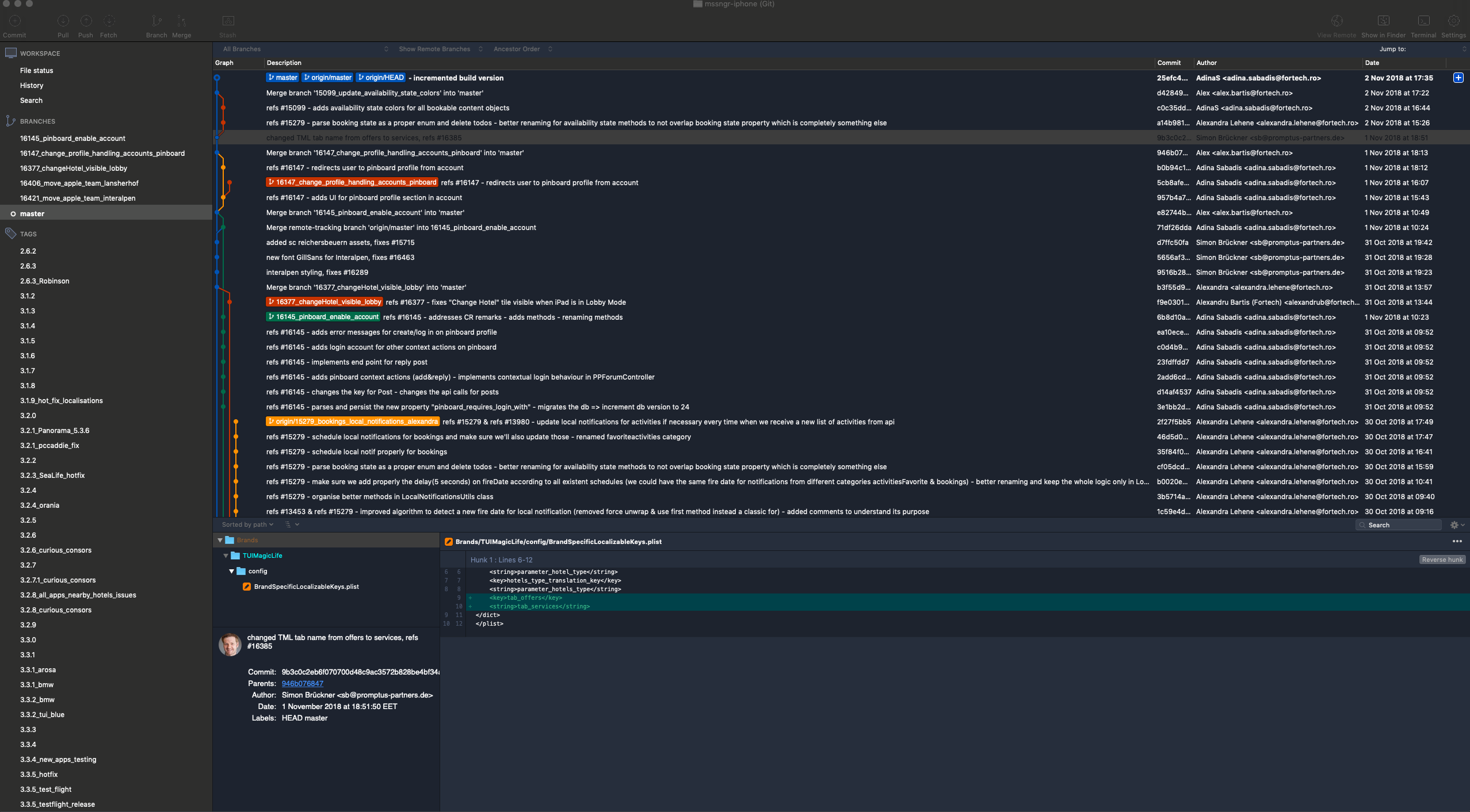Screen dimensions: 1470x812
Task: Click the diff Search field
Action: pyautogui.click(x=1399, y=525)
